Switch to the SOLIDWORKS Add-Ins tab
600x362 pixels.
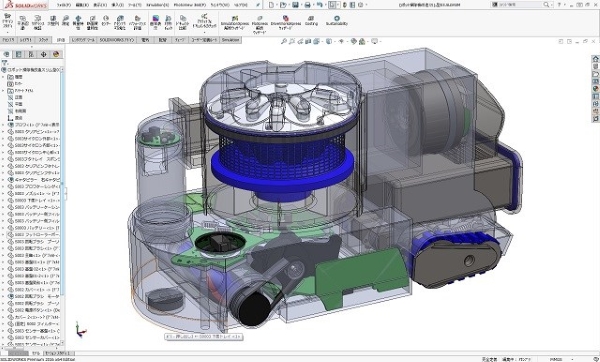pos(117,40)
